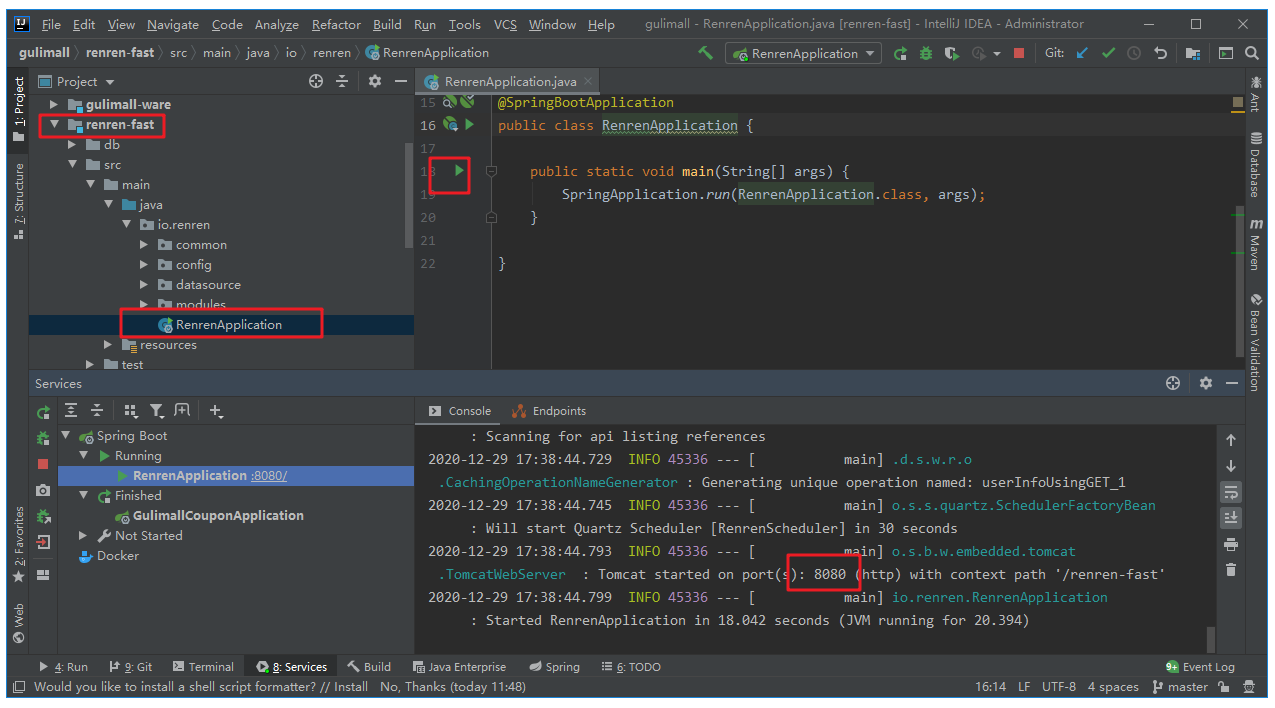This screenshot has height=708, width=1275.
Task: Open Search Everywhere magnifier icon
Action: pos(1252,53)
